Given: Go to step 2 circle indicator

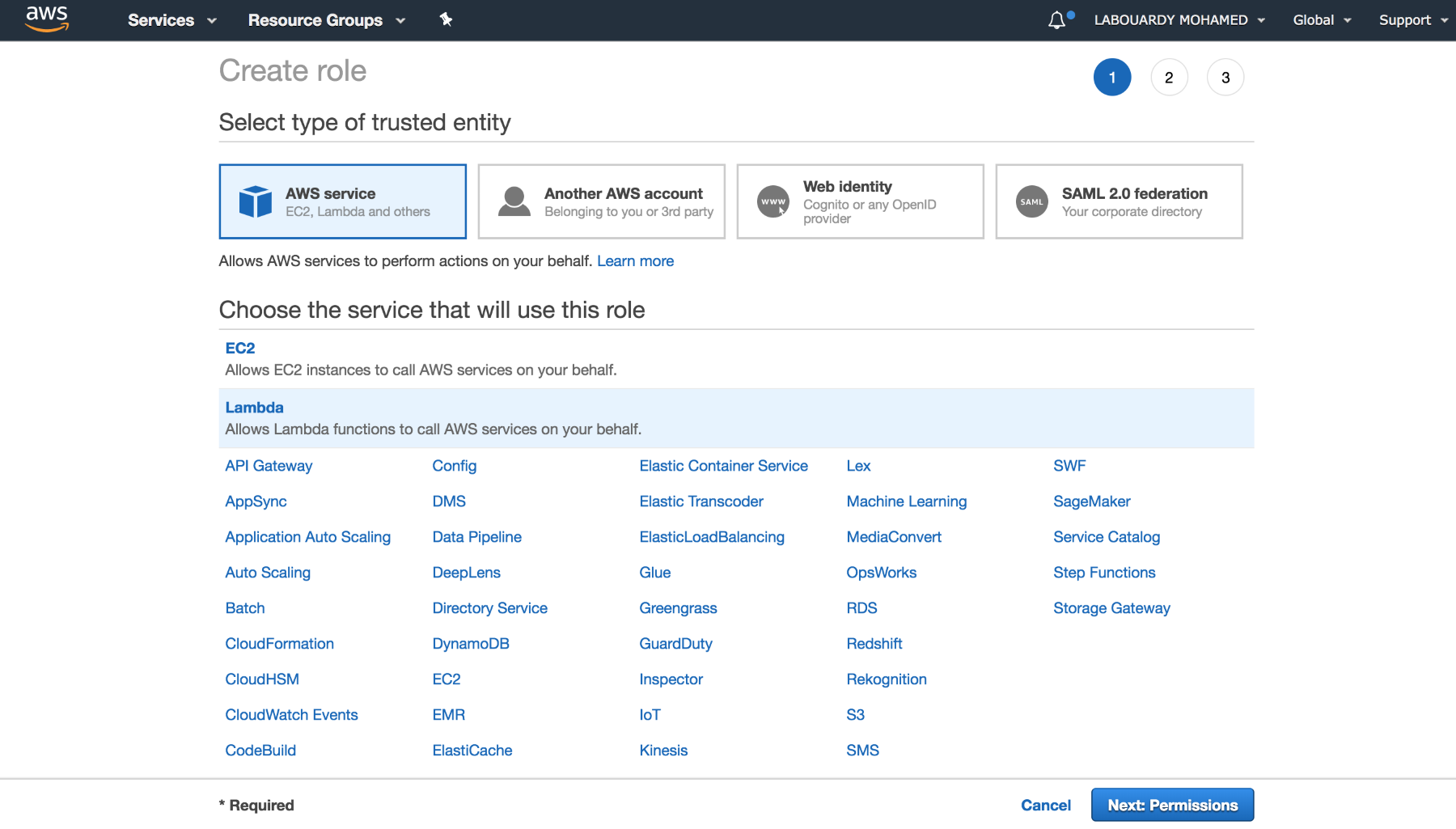Looking at the screenshot, I should (x=1169, y=78).
